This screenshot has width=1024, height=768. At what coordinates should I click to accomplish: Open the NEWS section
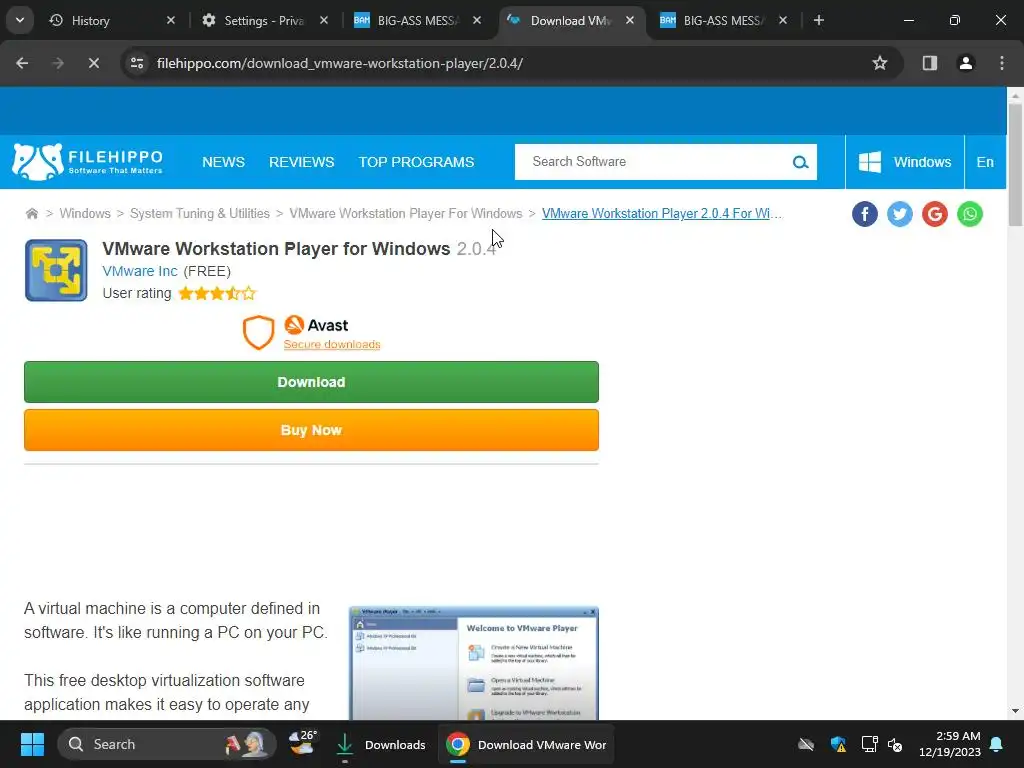click(223, 162)
